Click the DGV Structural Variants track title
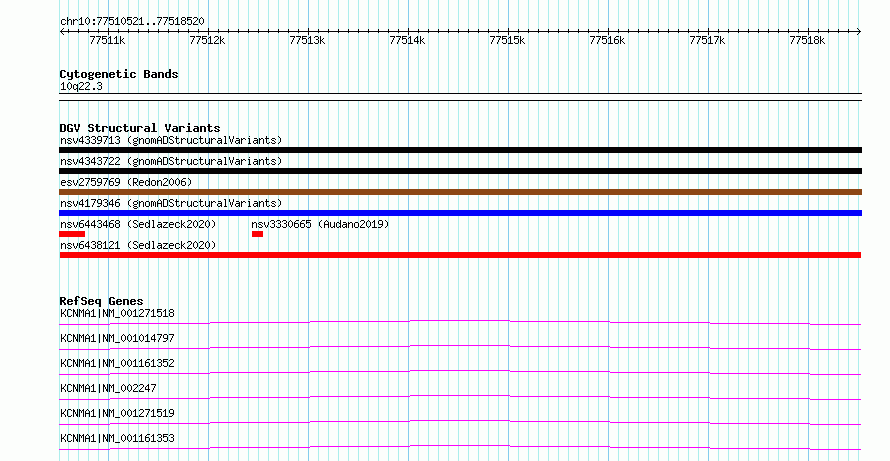This screenshot has width=890, height=461. 140,128
